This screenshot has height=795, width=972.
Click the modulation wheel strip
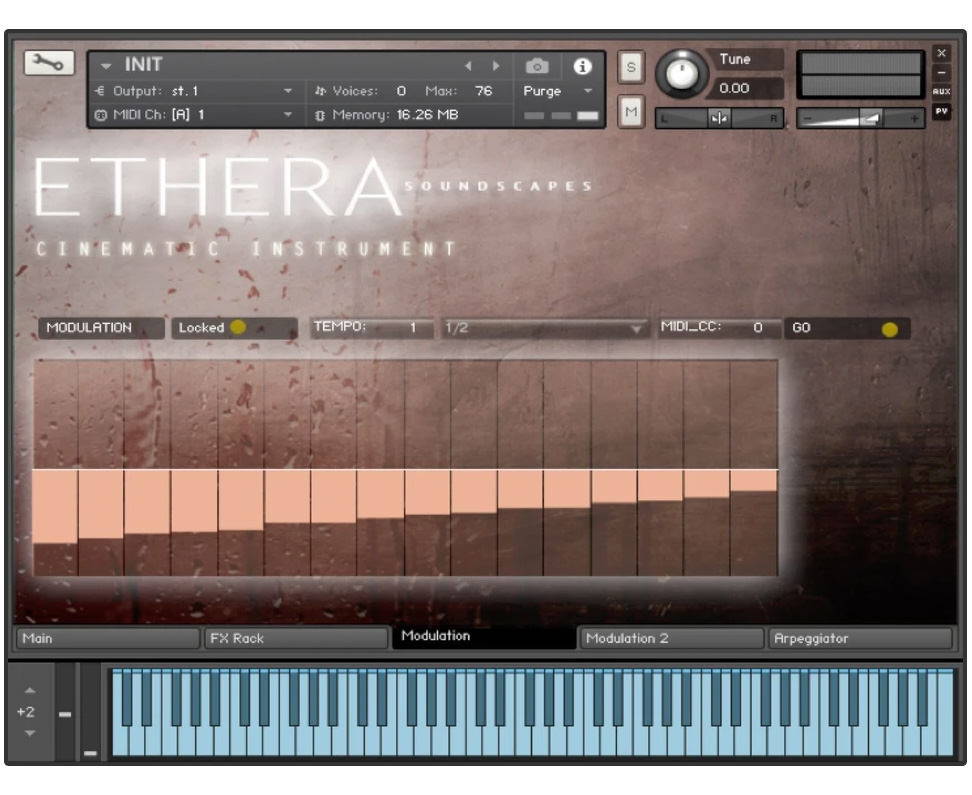point(91,711)
